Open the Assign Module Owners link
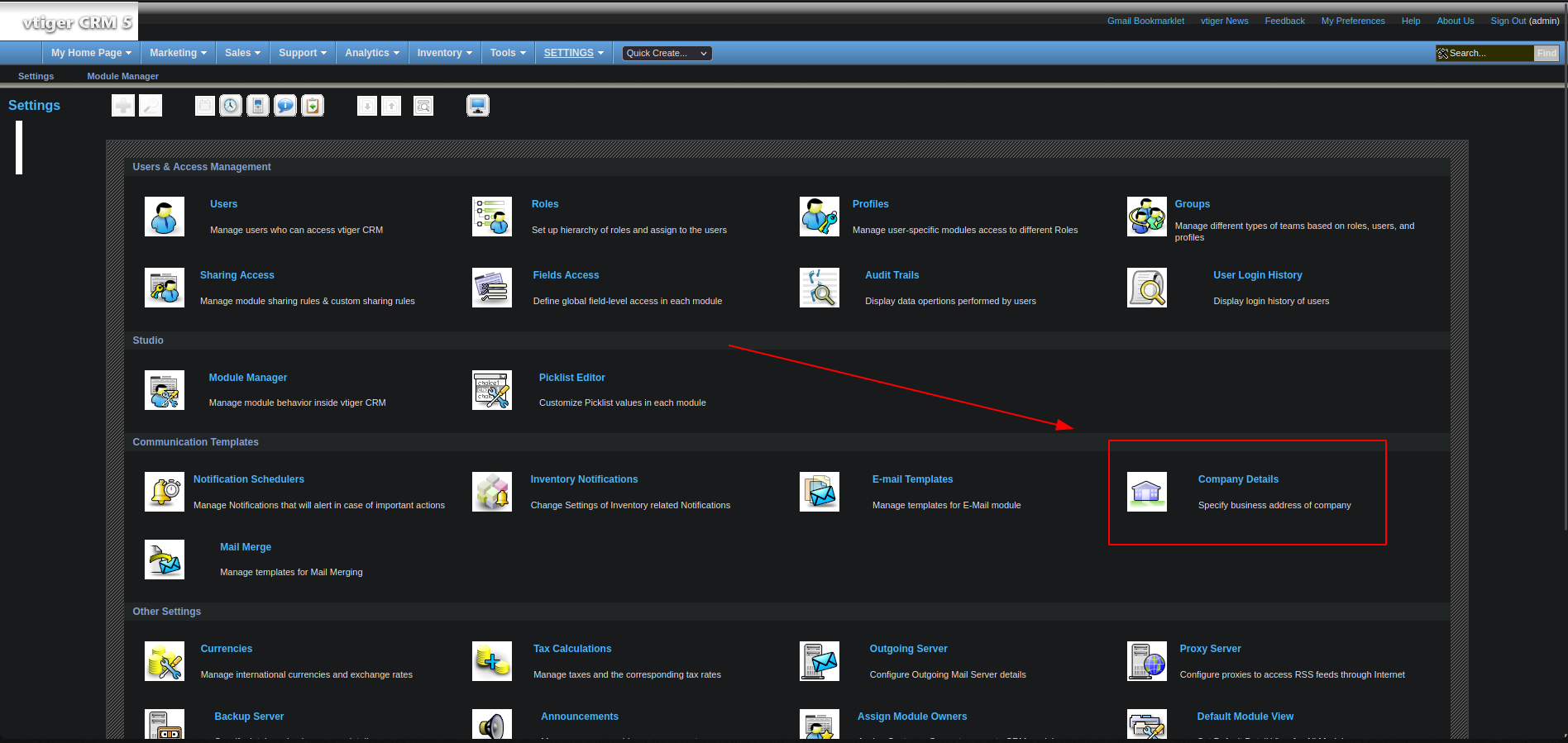The image size is (1568, 743). (x=912, y=717)
